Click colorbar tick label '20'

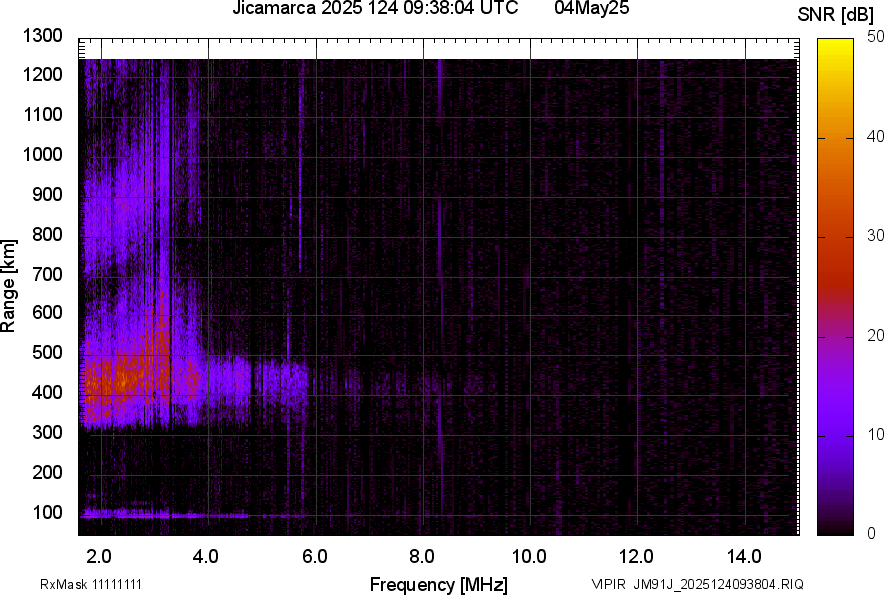(x=875, y=336)
